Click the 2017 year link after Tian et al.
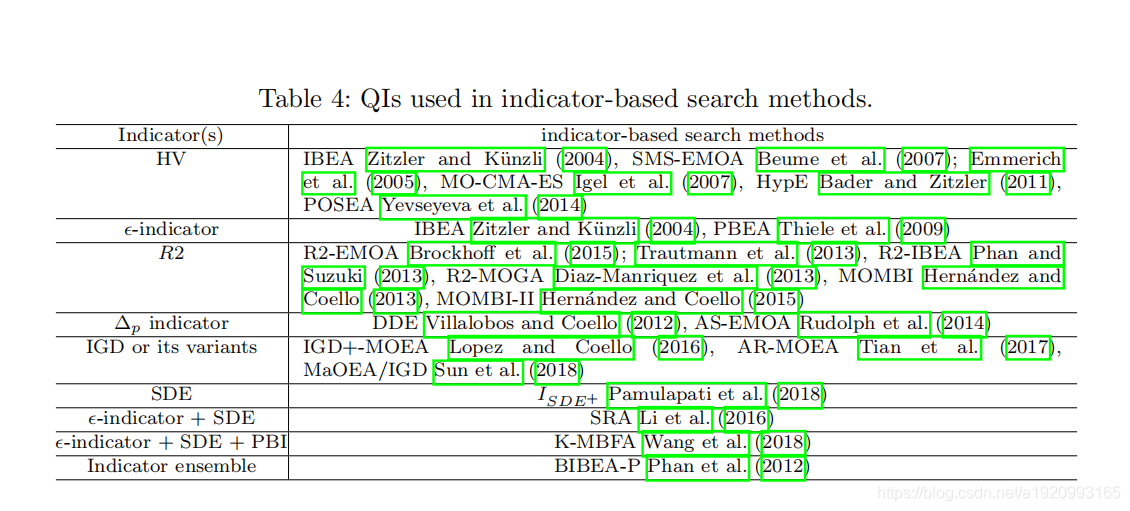The height and width of the screenshot is (511, 1130). coord(1030,347)
